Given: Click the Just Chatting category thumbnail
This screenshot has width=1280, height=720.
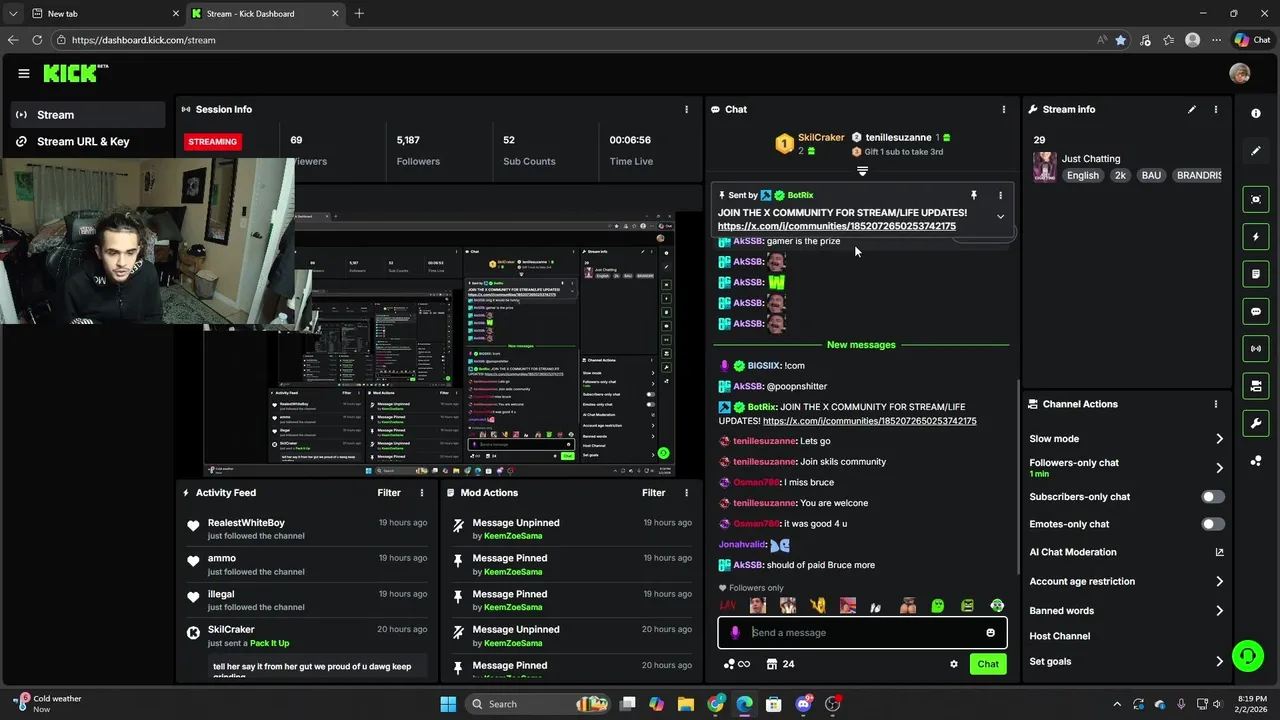Looking at the screenshot, I should tap(1045, 166).
